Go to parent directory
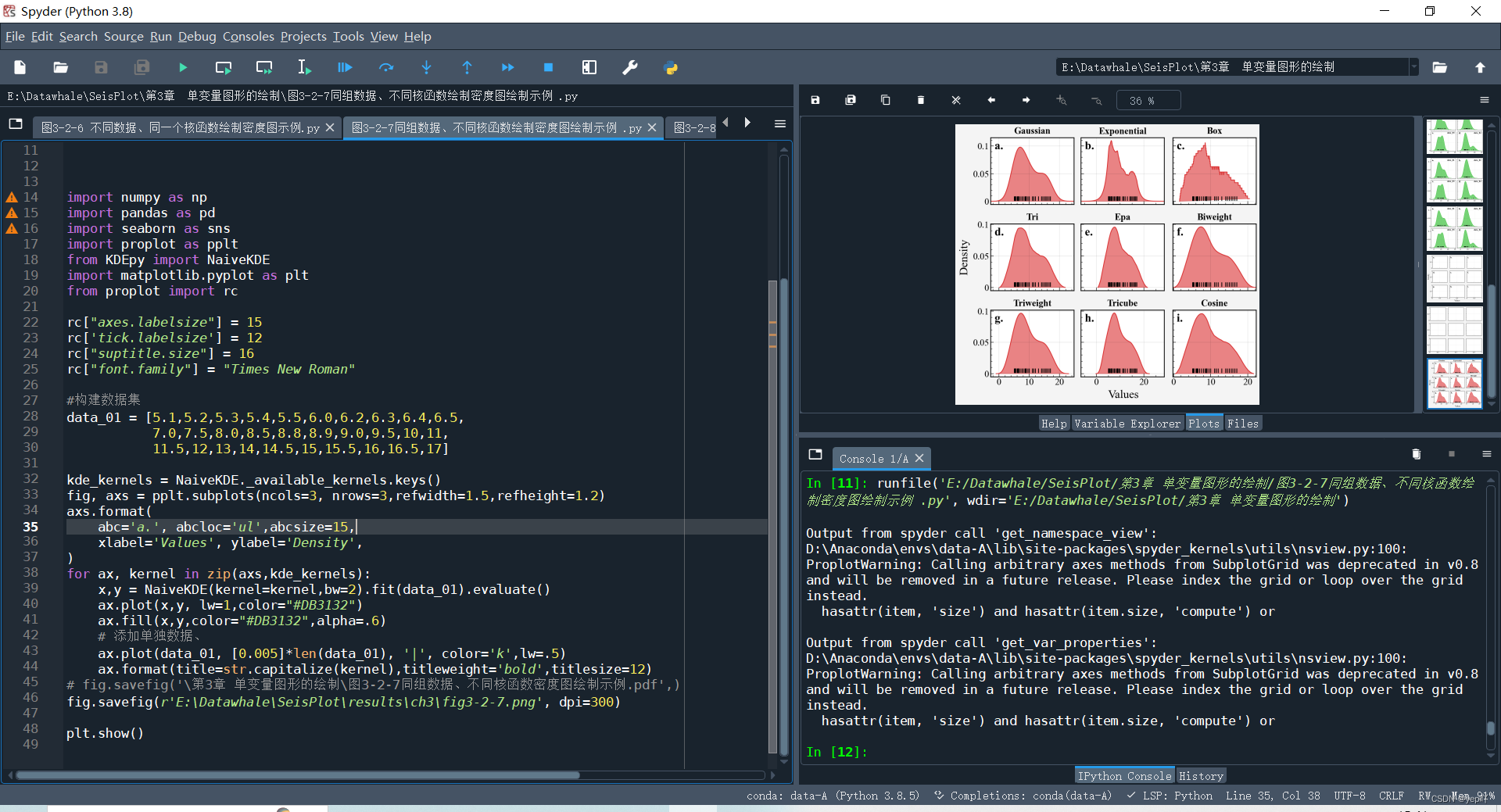Viewport: 1501px width, 812px height. pos(1480,68)
